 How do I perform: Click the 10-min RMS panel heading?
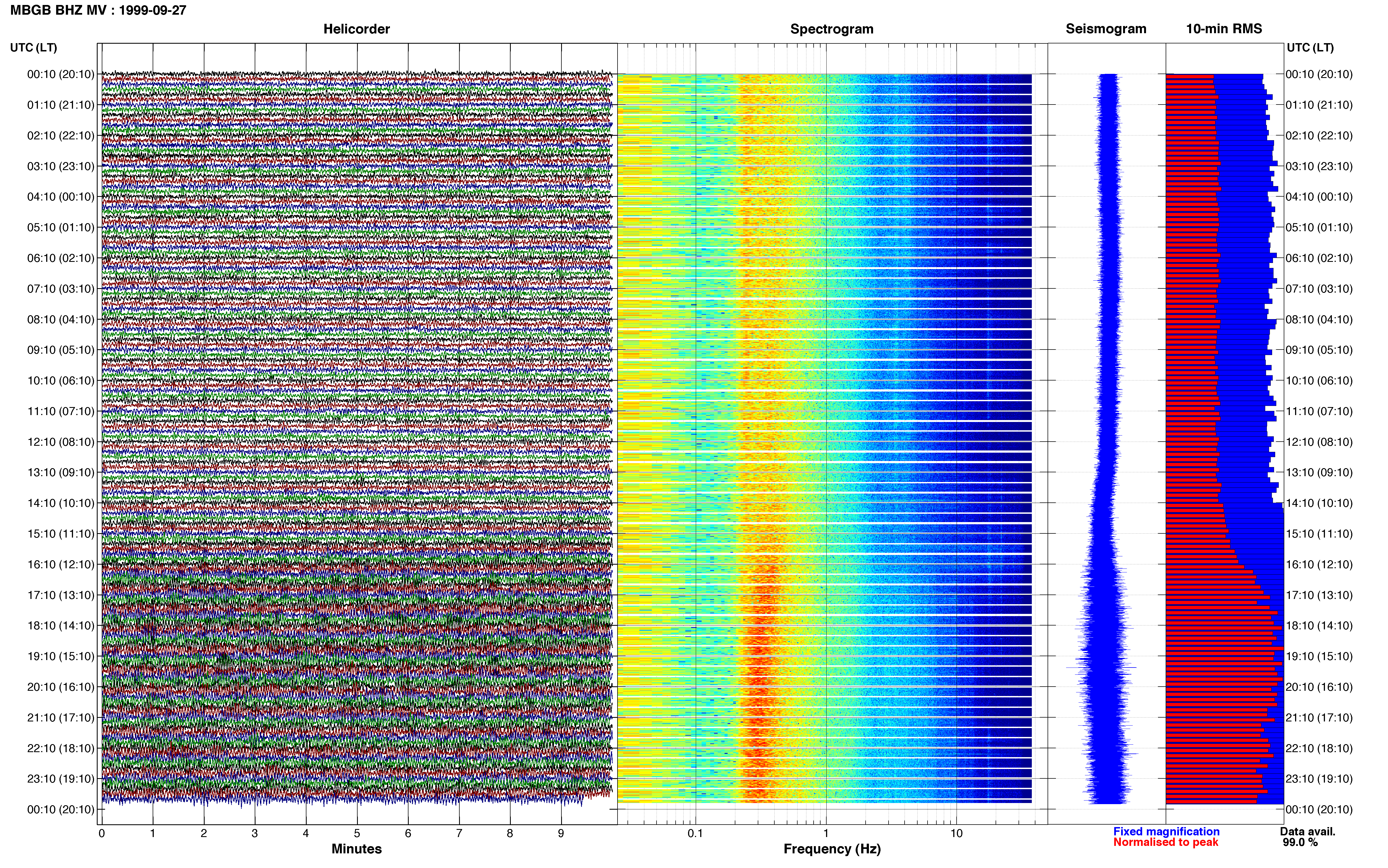coord(1224,29)
